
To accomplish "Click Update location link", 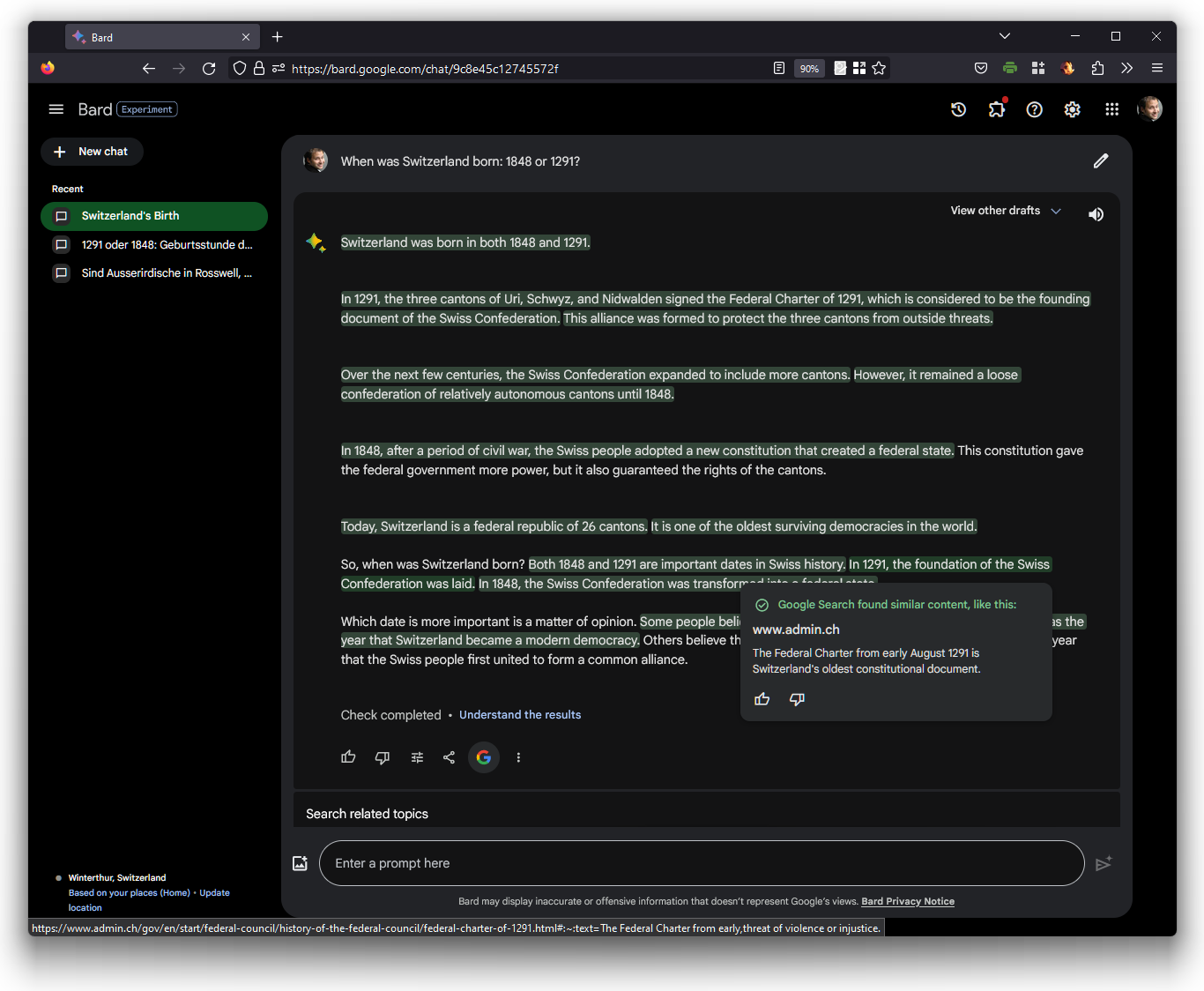I will 214,893.
